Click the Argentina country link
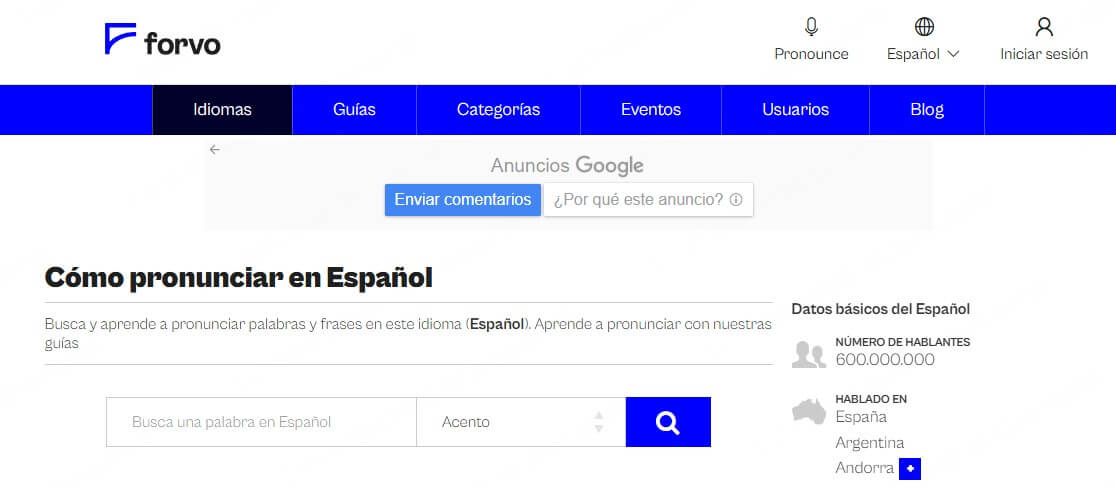 coord(870,443)
